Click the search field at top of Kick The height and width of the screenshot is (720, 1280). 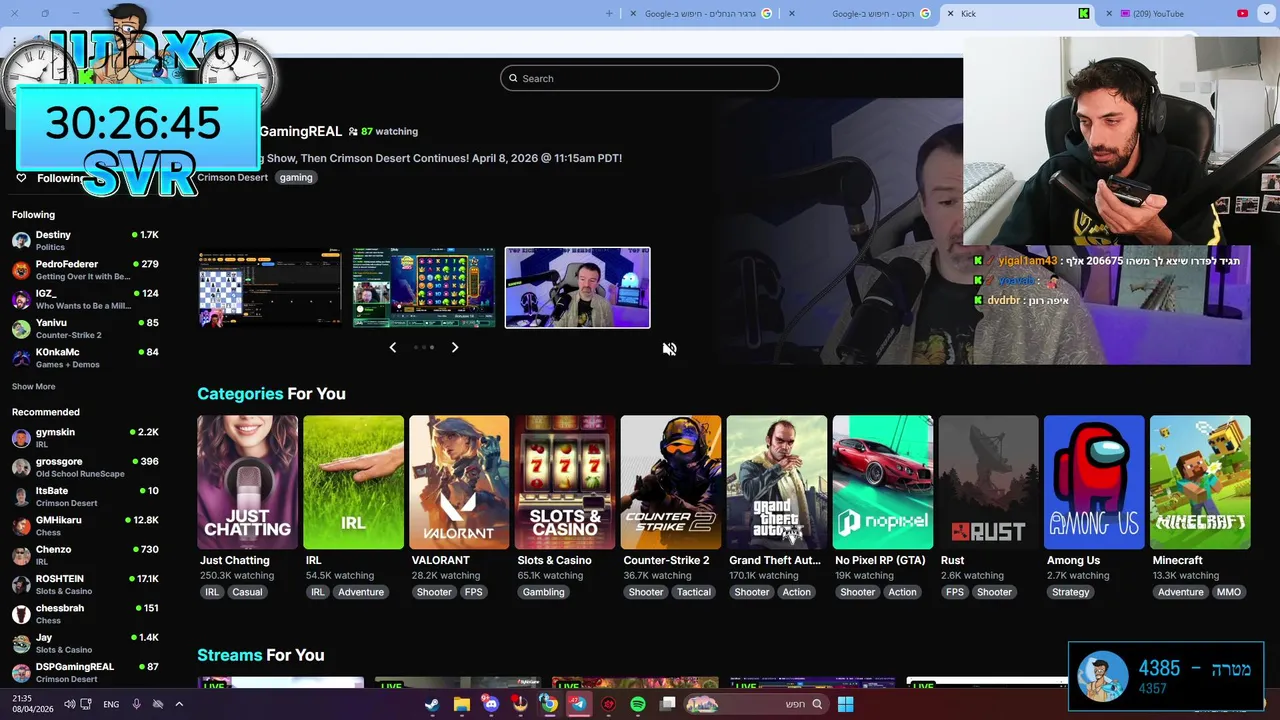(640, 78)
